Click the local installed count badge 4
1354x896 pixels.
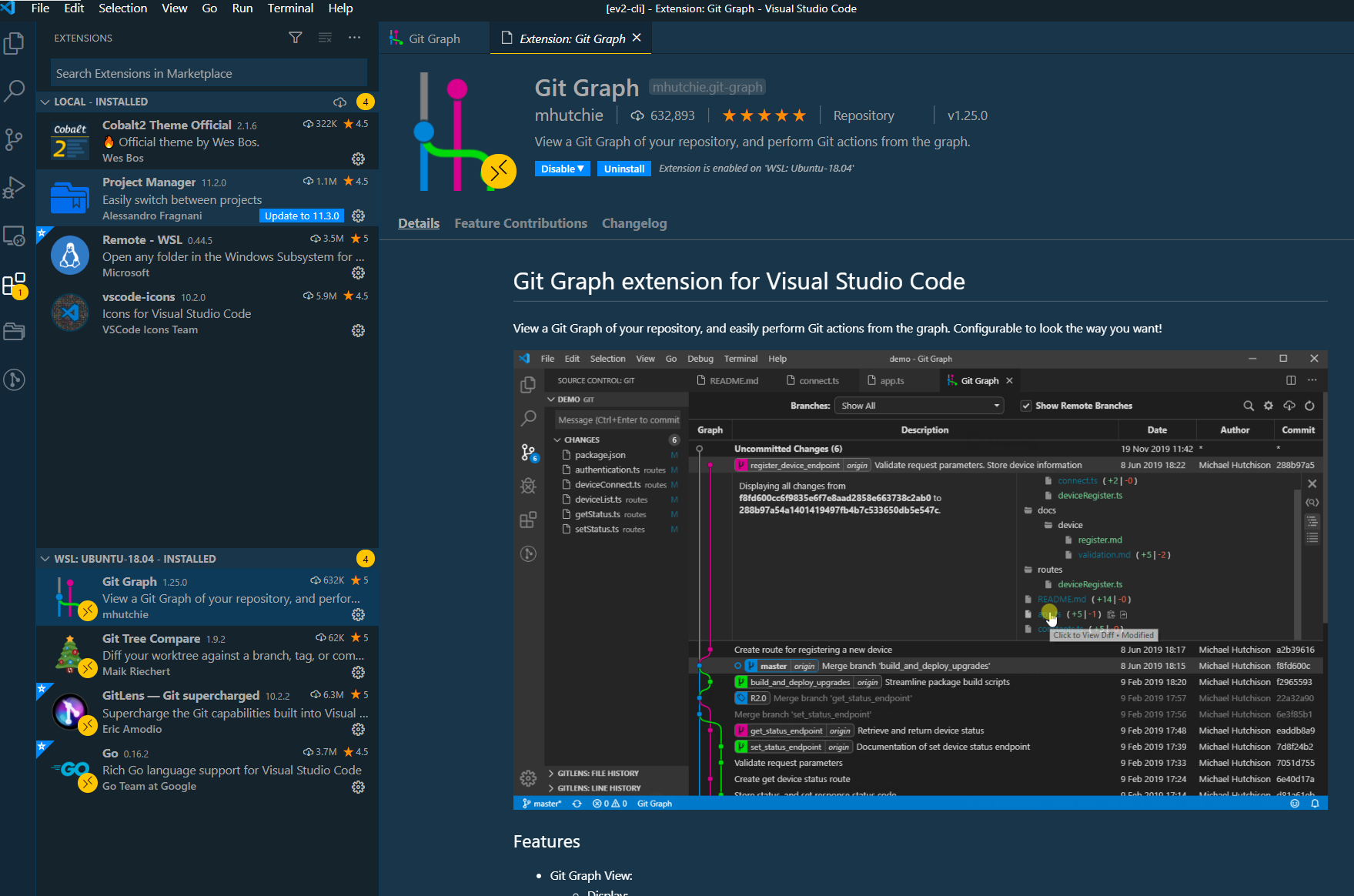click(x=366, y=102)
